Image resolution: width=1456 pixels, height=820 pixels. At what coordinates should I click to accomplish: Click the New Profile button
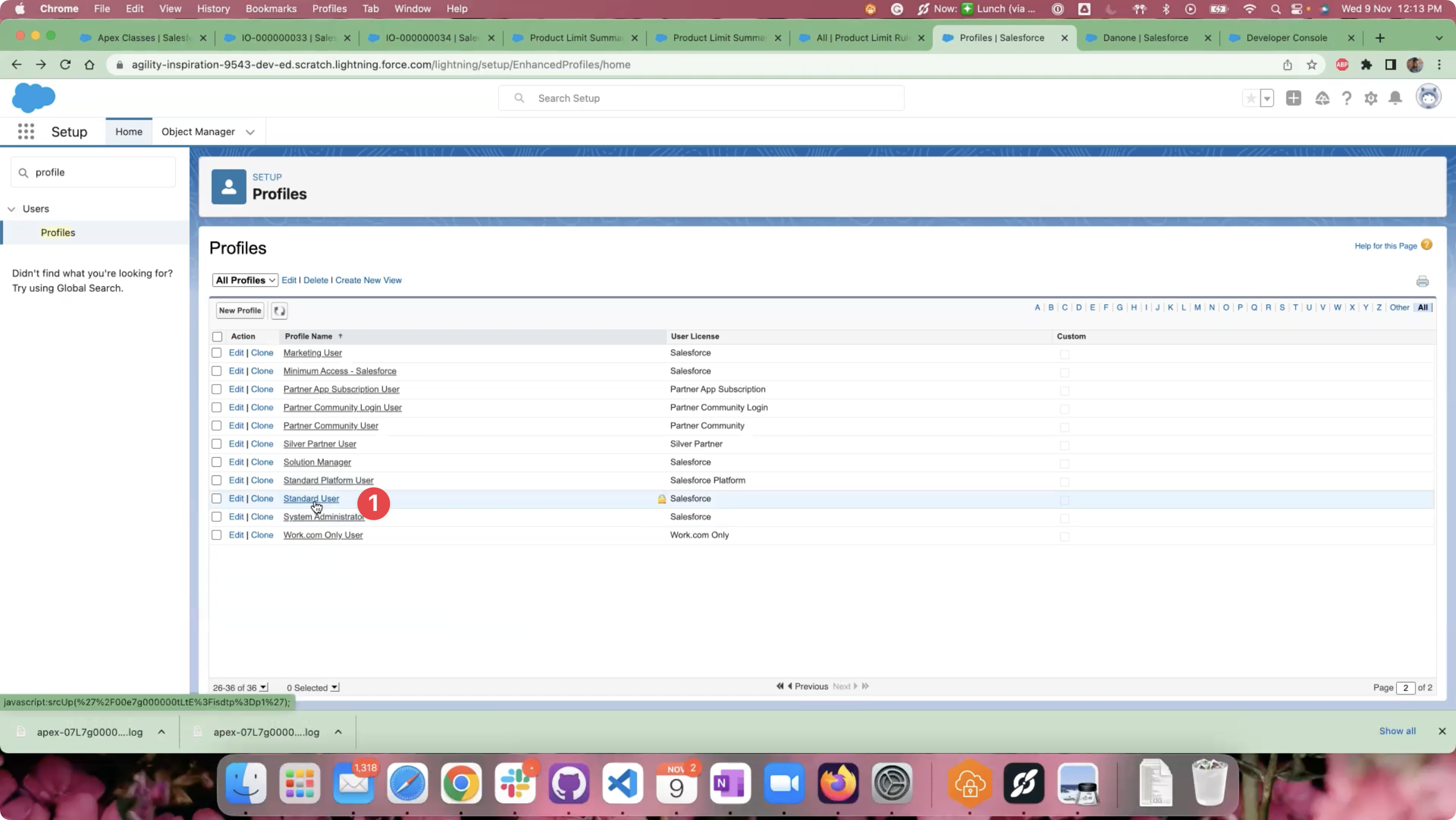tap(240, 310)
